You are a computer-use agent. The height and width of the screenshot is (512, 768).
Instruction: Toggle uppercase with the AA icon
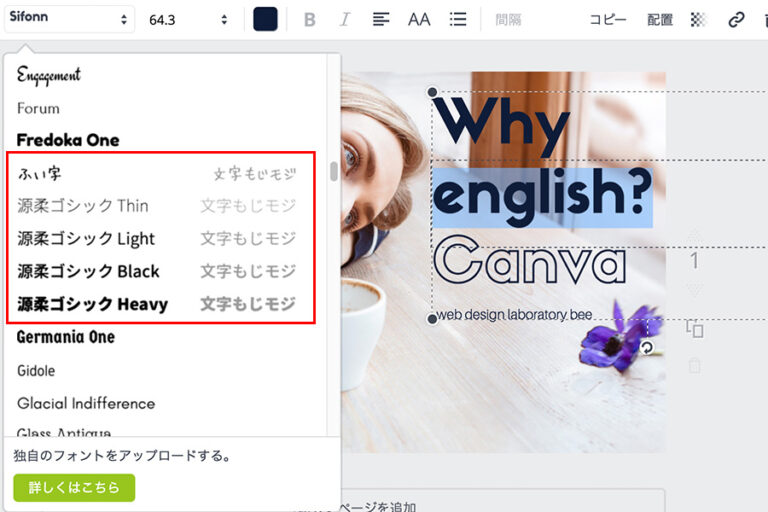[x=419, y=20]
